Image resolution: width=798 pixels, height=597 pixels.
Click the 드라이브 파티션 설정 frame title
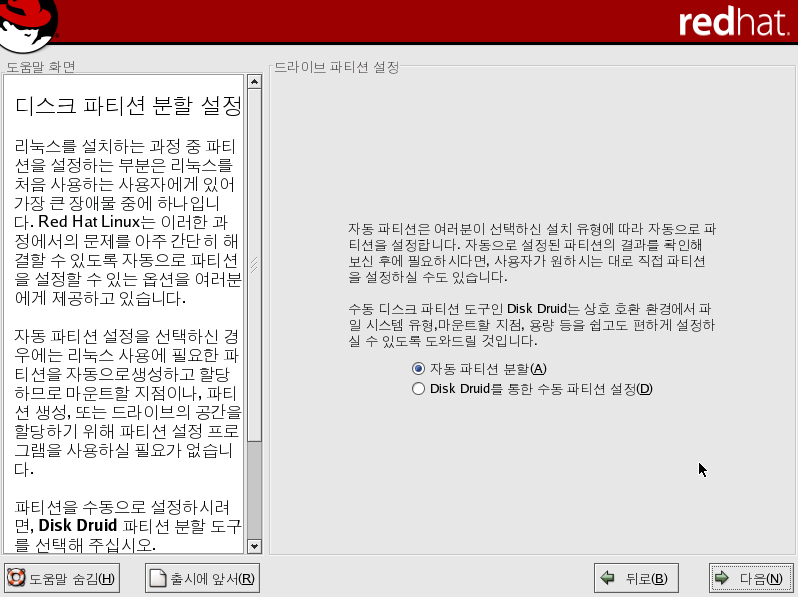point(336,67)
